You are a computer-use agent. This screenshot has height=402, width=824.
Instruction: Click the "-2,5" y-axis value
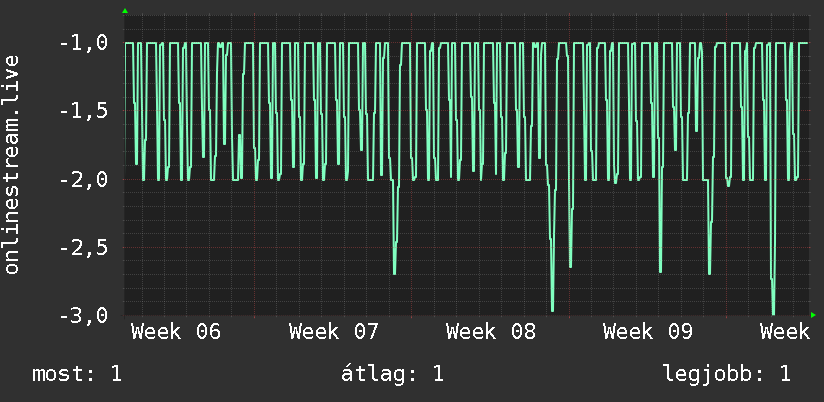click(84, 248)
